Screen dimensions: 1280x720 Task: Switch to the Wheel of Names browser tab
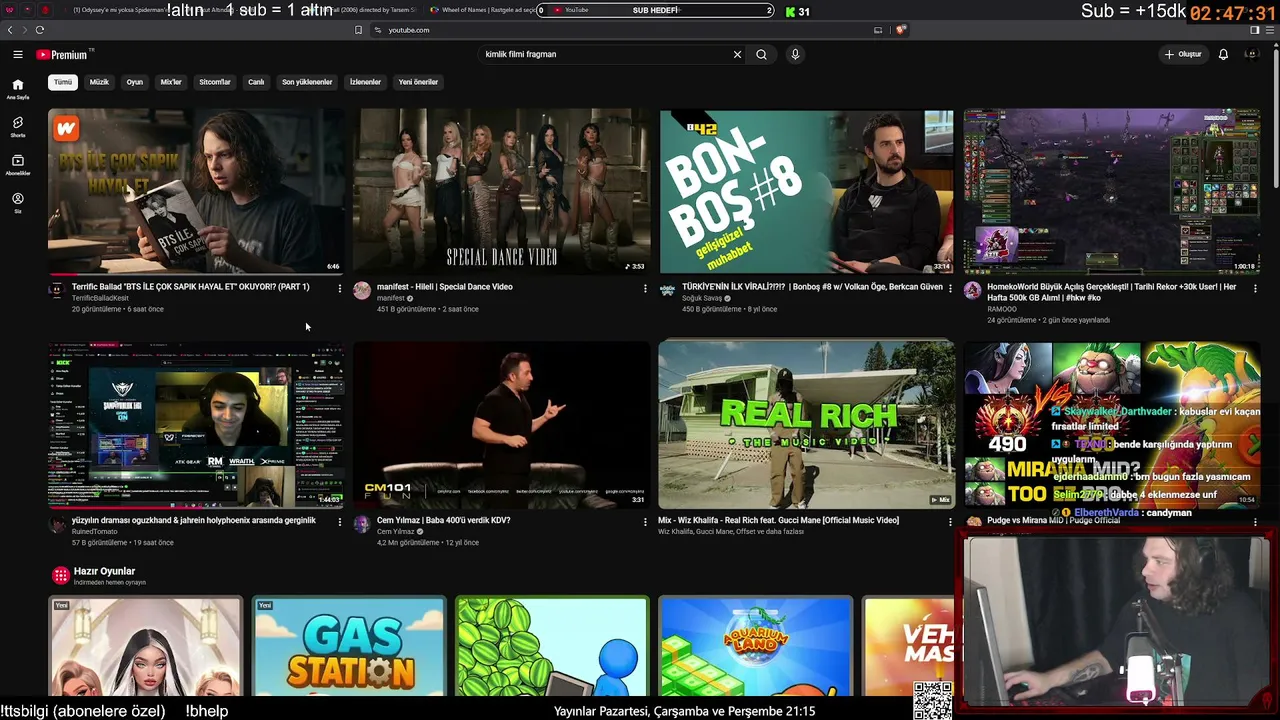tap(484, 10)
